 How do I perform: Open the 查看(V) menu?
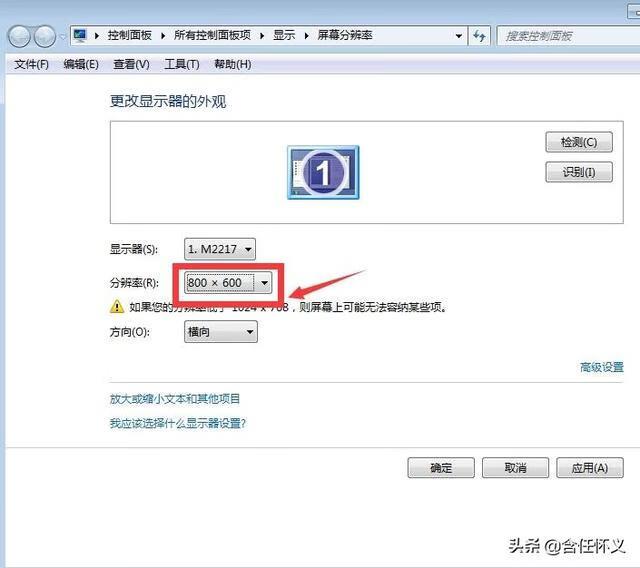click(x=131, y=64)
